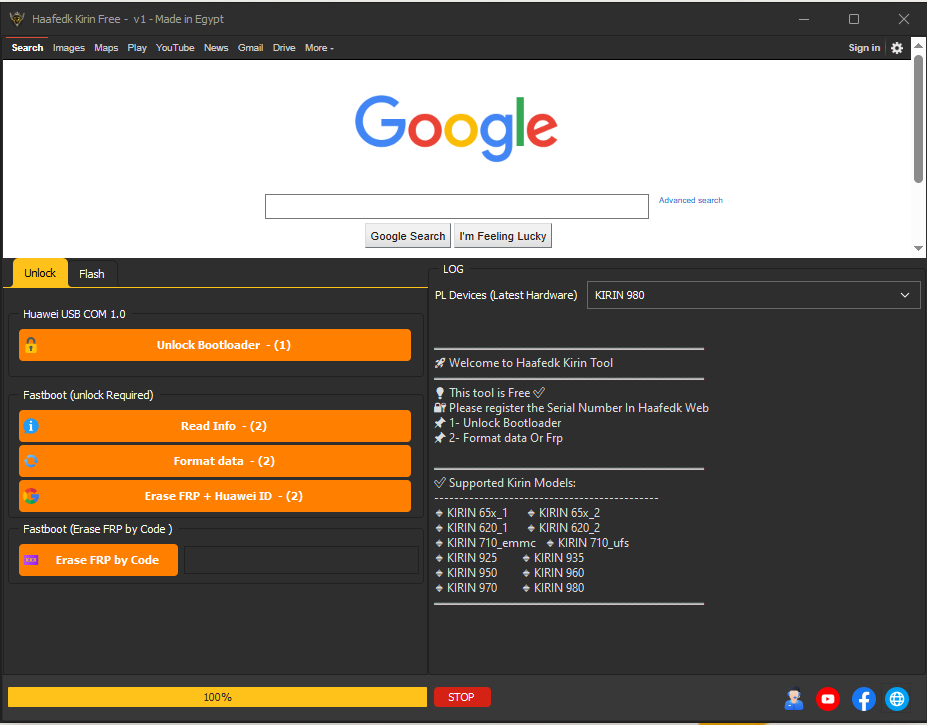Switch to the Unlock tab
This screenshot has width=927, height=725.
click(40, 273)
